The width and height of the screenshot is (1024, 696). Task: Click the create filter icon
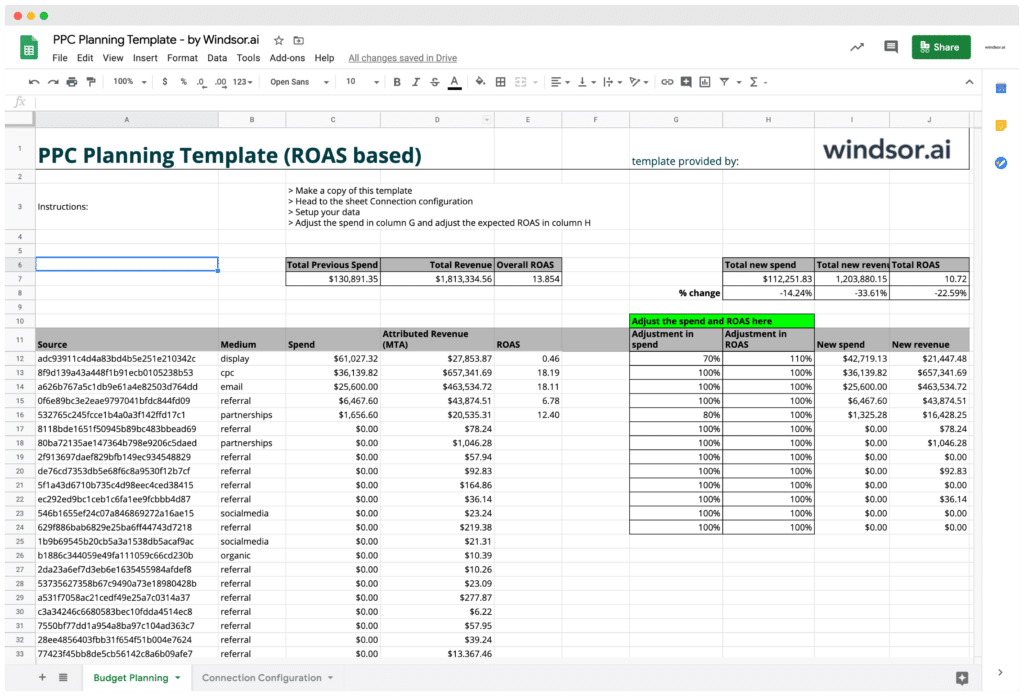pos(724,82)
